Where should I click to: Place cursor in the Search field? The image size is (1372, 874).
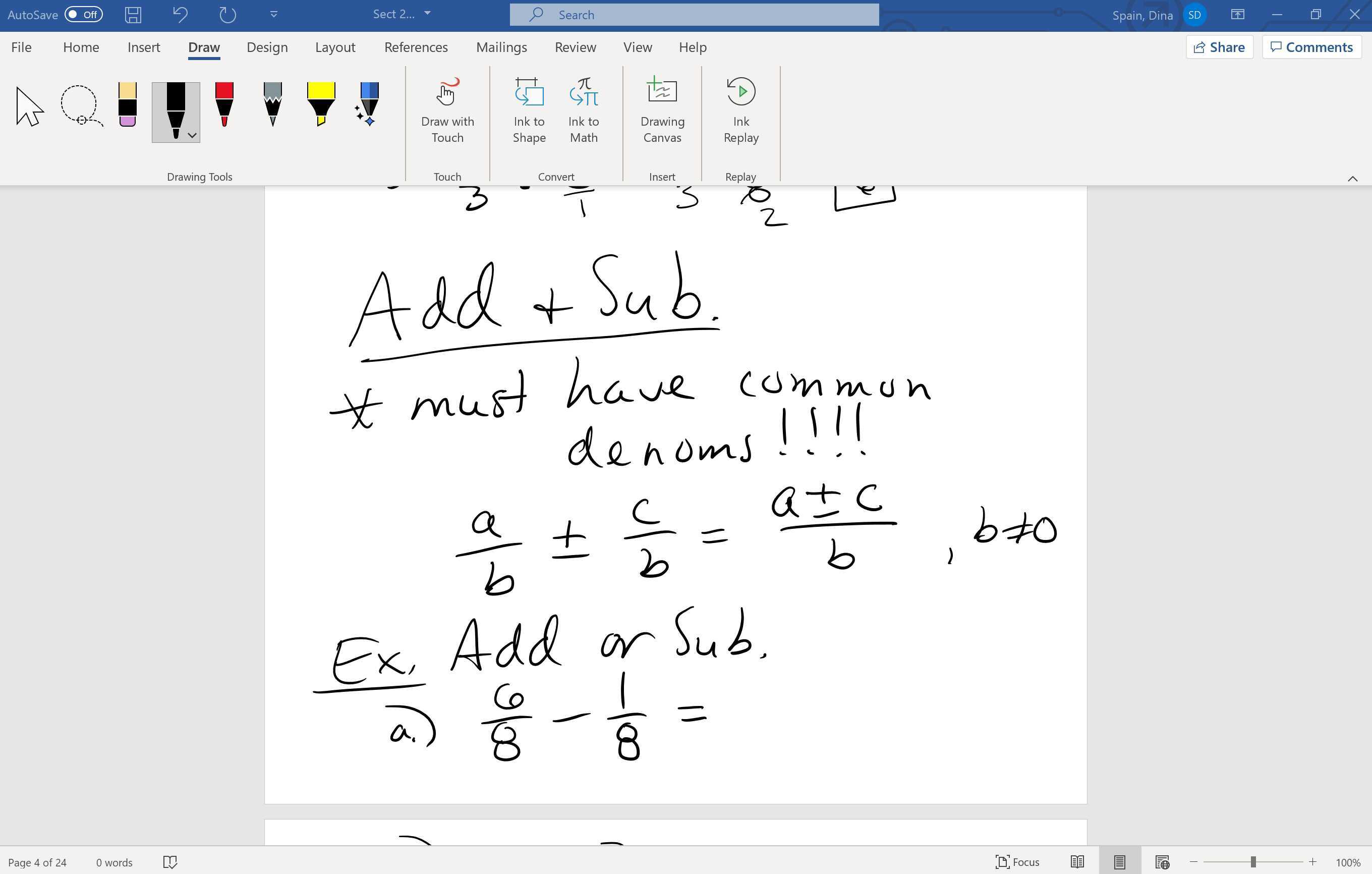(693, 14)
